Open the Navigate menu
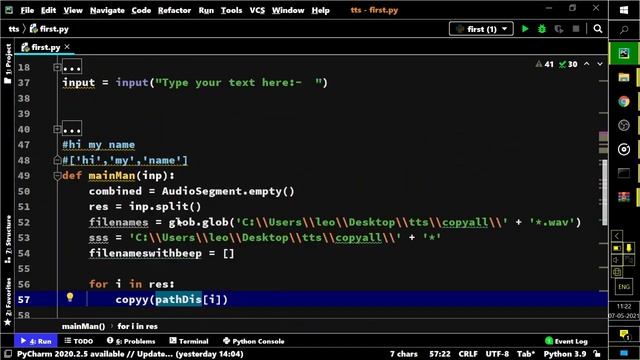 (107, 10)
